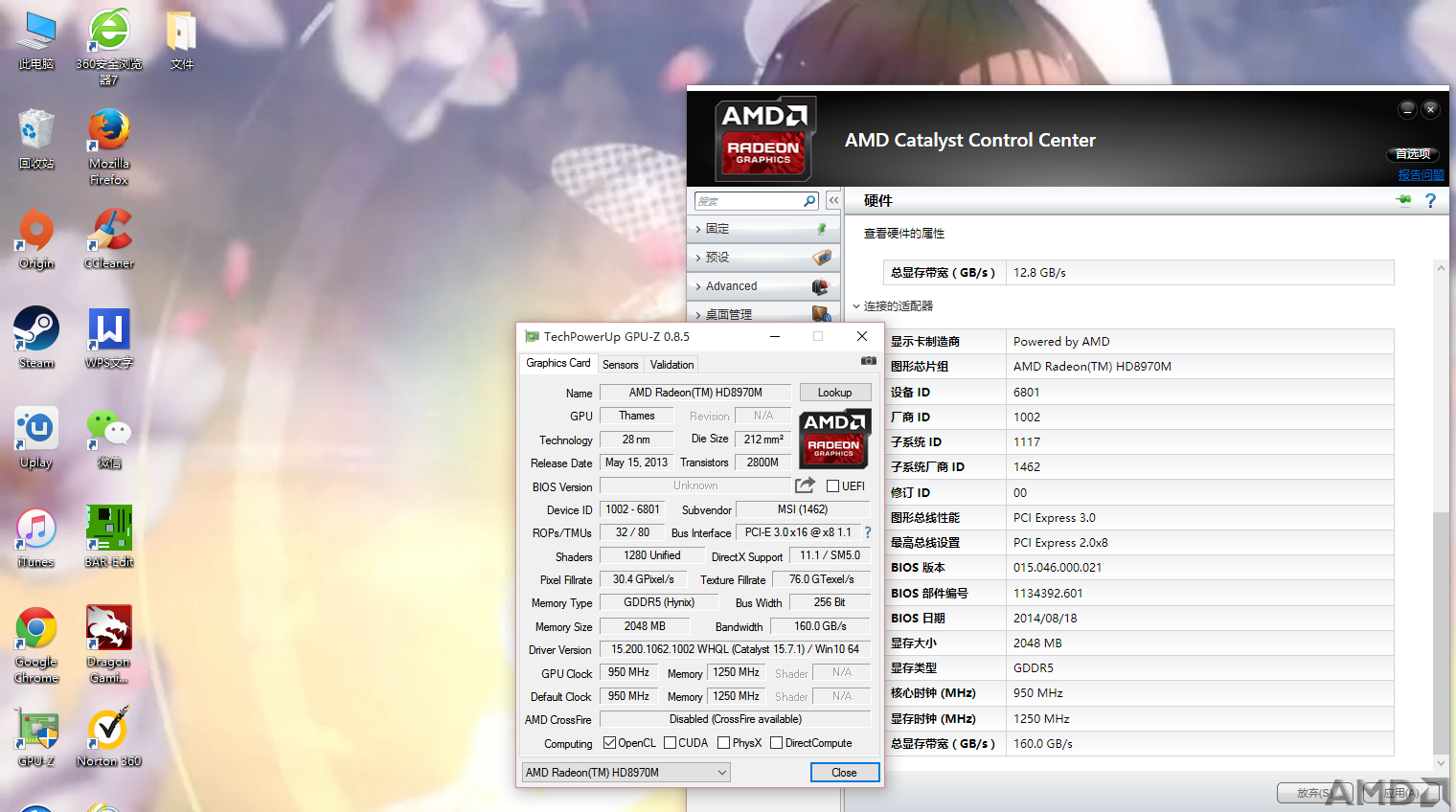Open the GPU-Z desktop shortcut
The width and height of the screenshot is (1456, 812).
(36, 737)
